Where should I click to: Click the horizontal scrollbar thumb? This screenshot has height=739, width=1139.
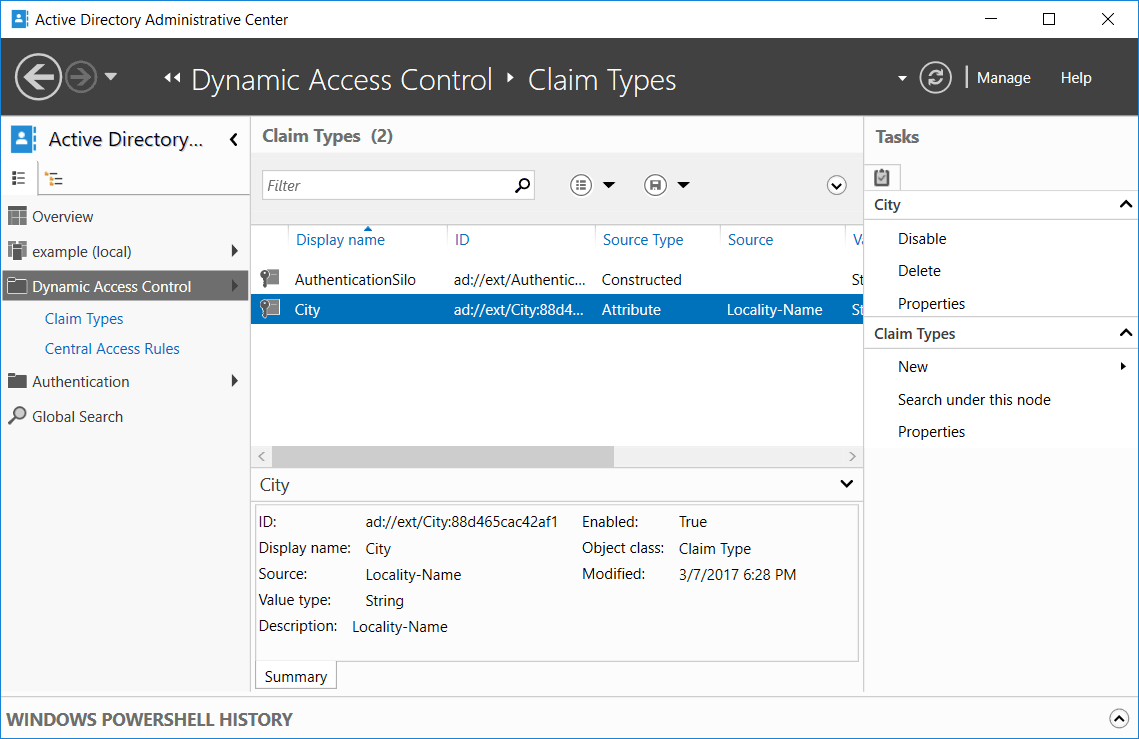click(442, 456)
